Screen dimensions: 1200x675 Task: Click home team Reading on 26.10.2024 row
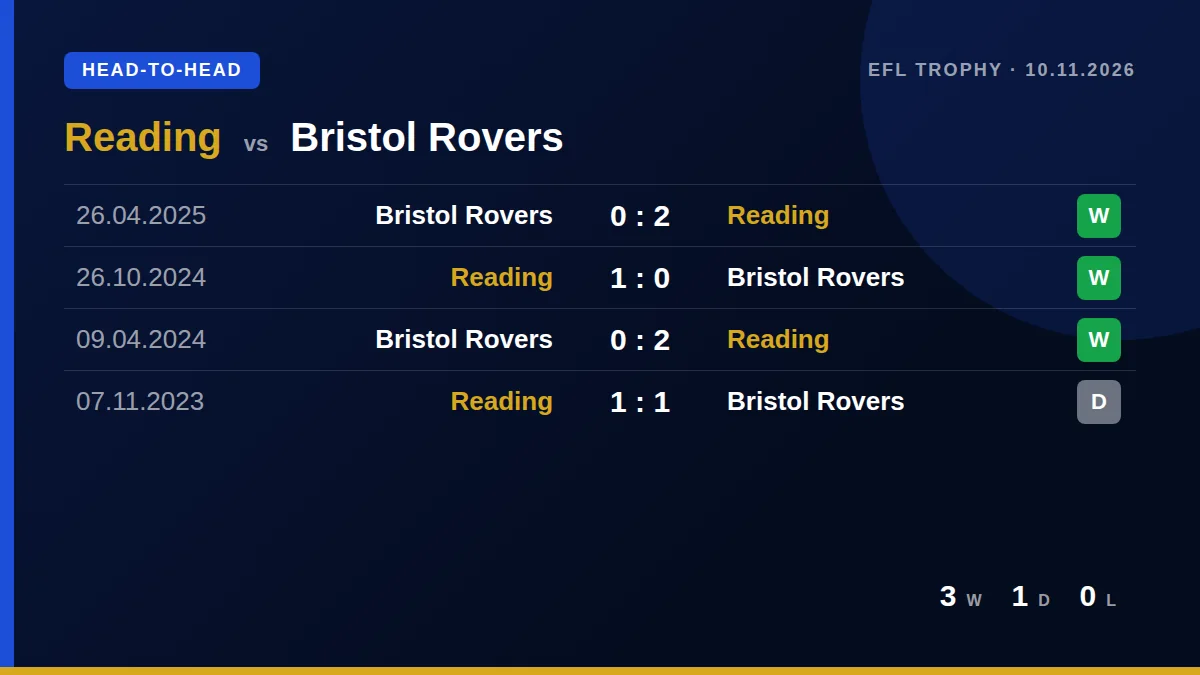tap(502, 278)
